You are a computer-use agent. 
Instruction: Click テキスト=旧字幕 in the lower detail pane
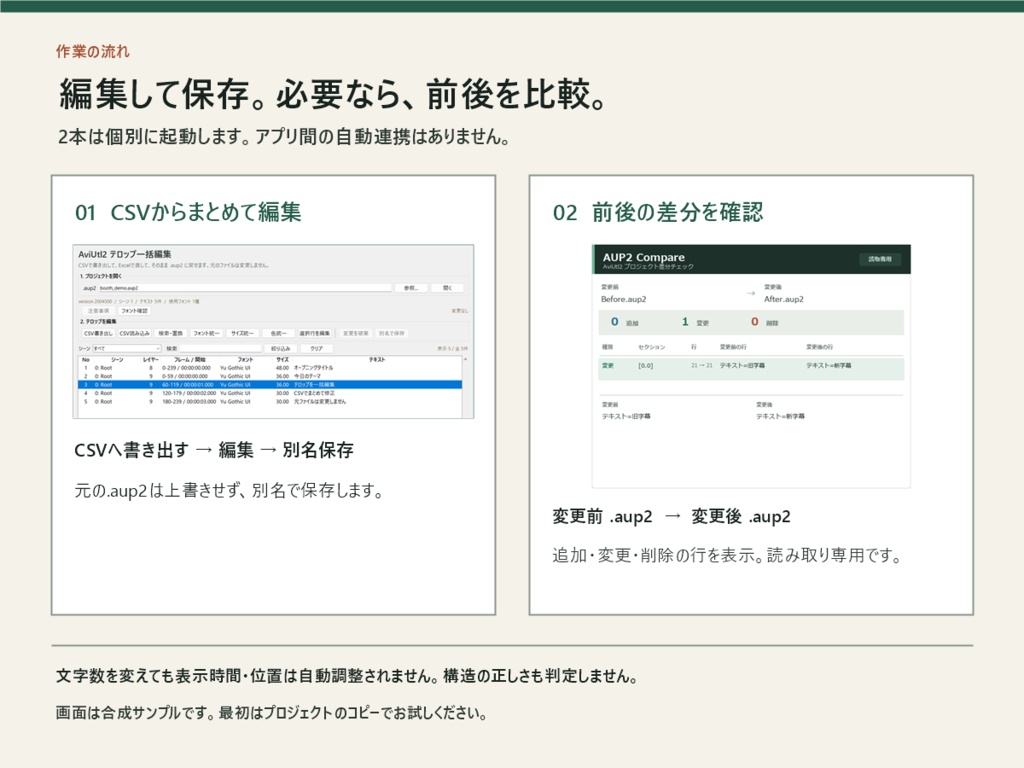(626, 416)
